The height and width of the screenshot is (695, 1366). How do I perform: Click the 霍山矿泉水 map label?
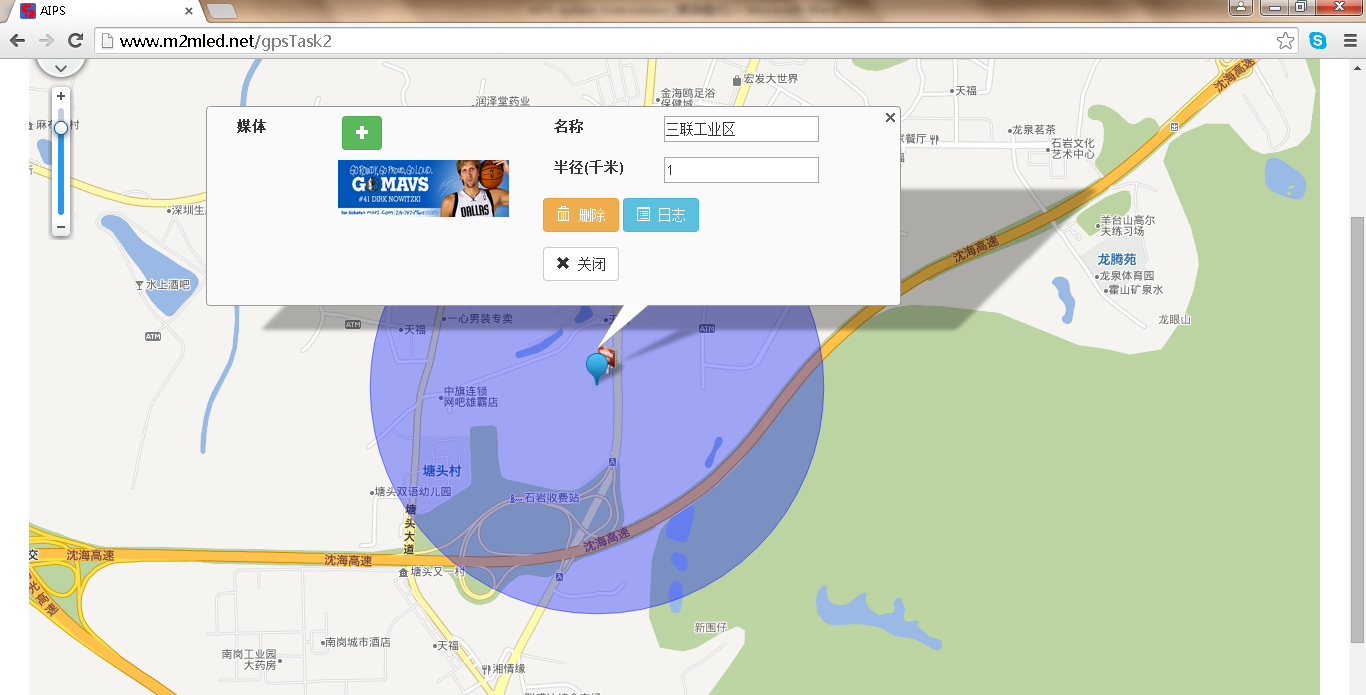[1135, 290]
